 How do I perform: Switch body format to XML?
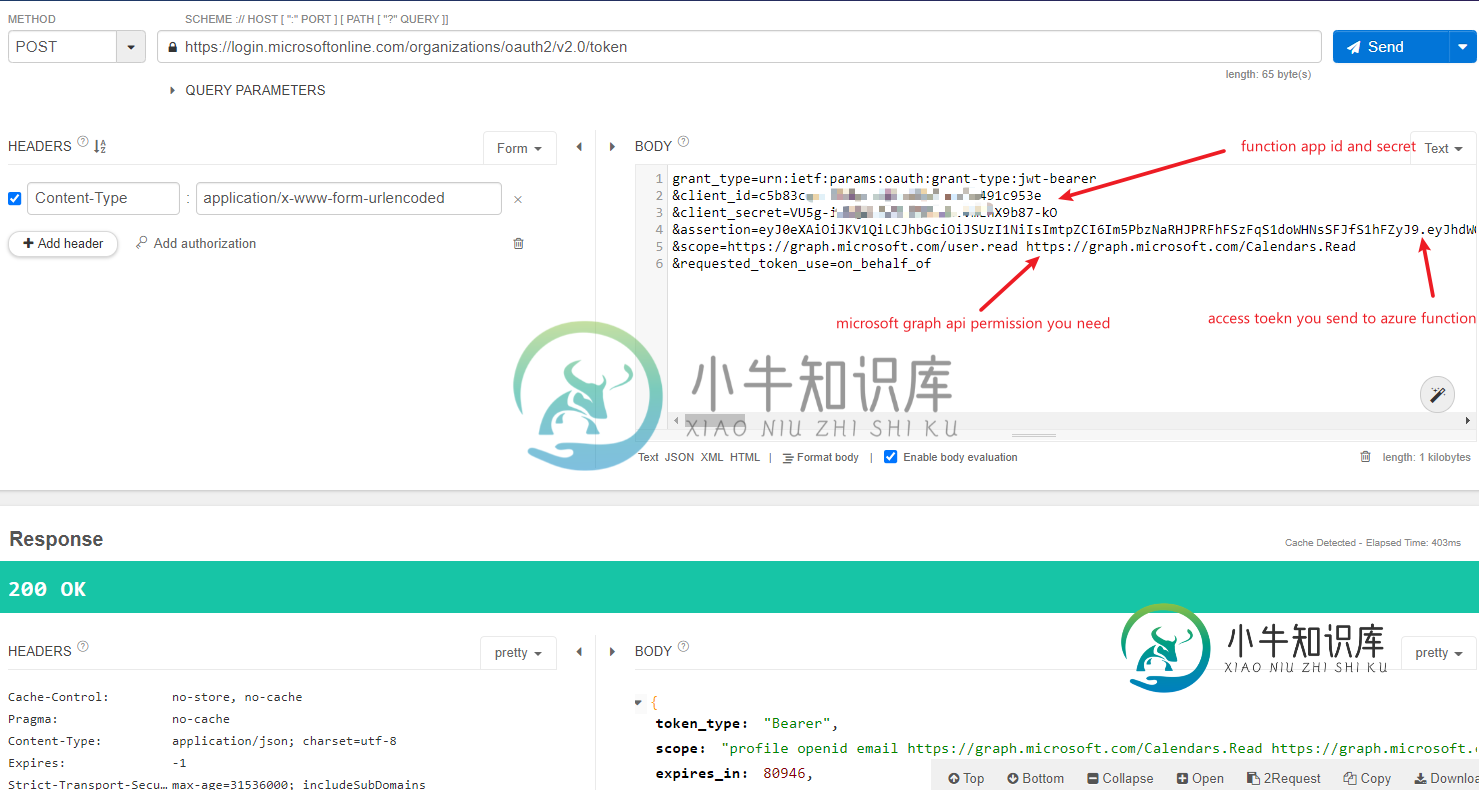pyautogui.click(x=712, y=457)
